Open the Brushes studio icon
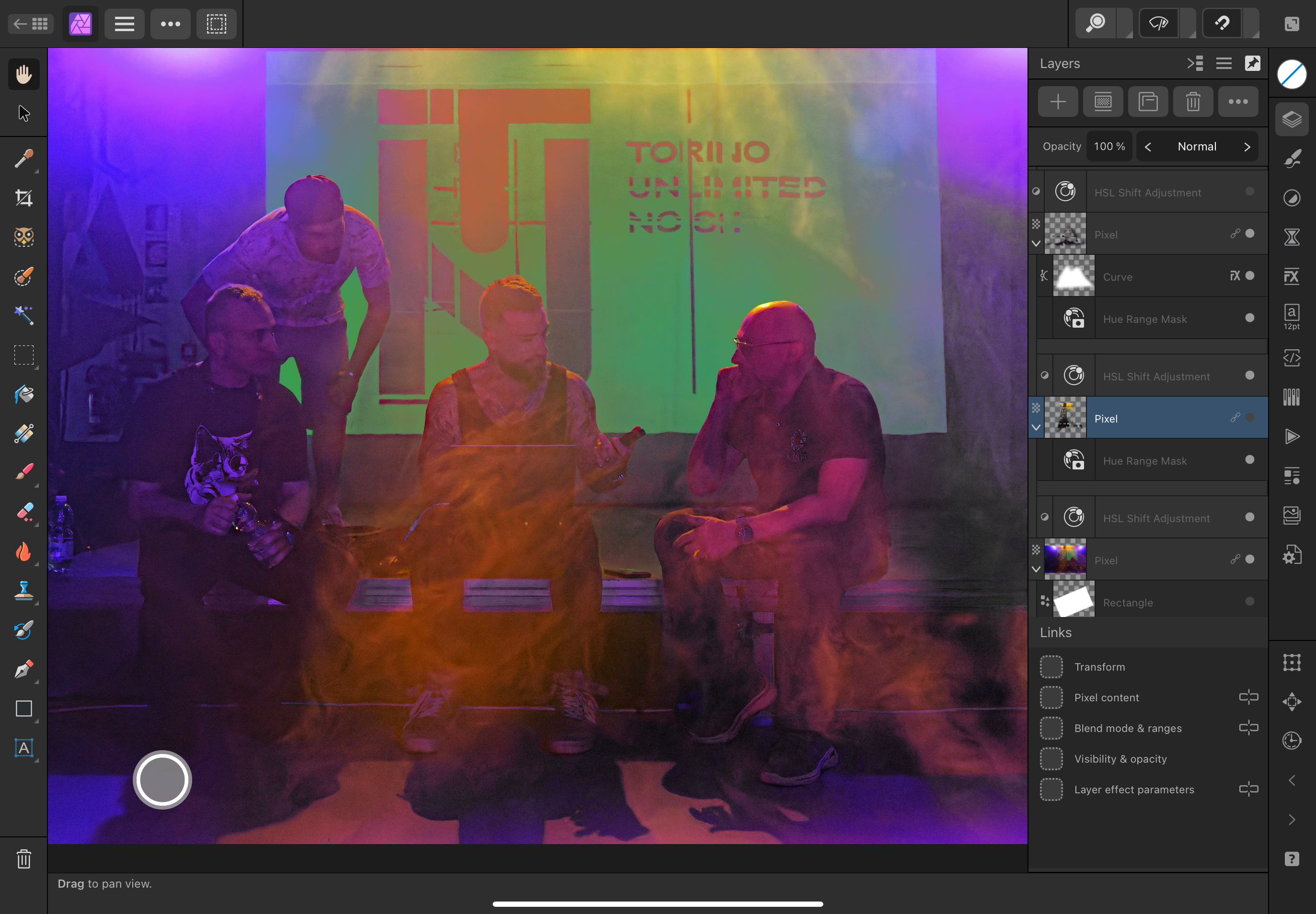This screenshot has height=914, width=1316. click(x=1292, y=159)
